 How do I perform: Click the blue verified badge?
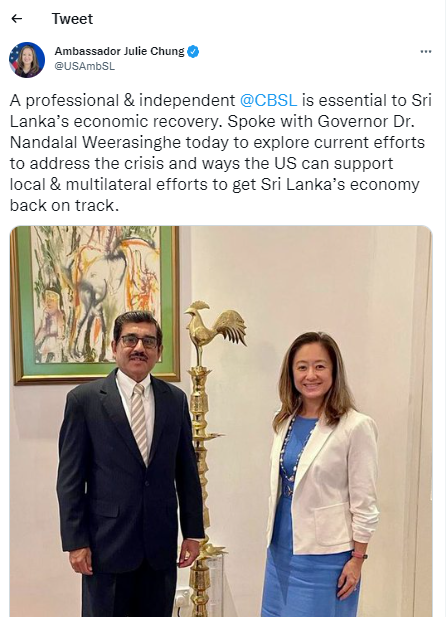pyautogui.click(x=193, y=52)
